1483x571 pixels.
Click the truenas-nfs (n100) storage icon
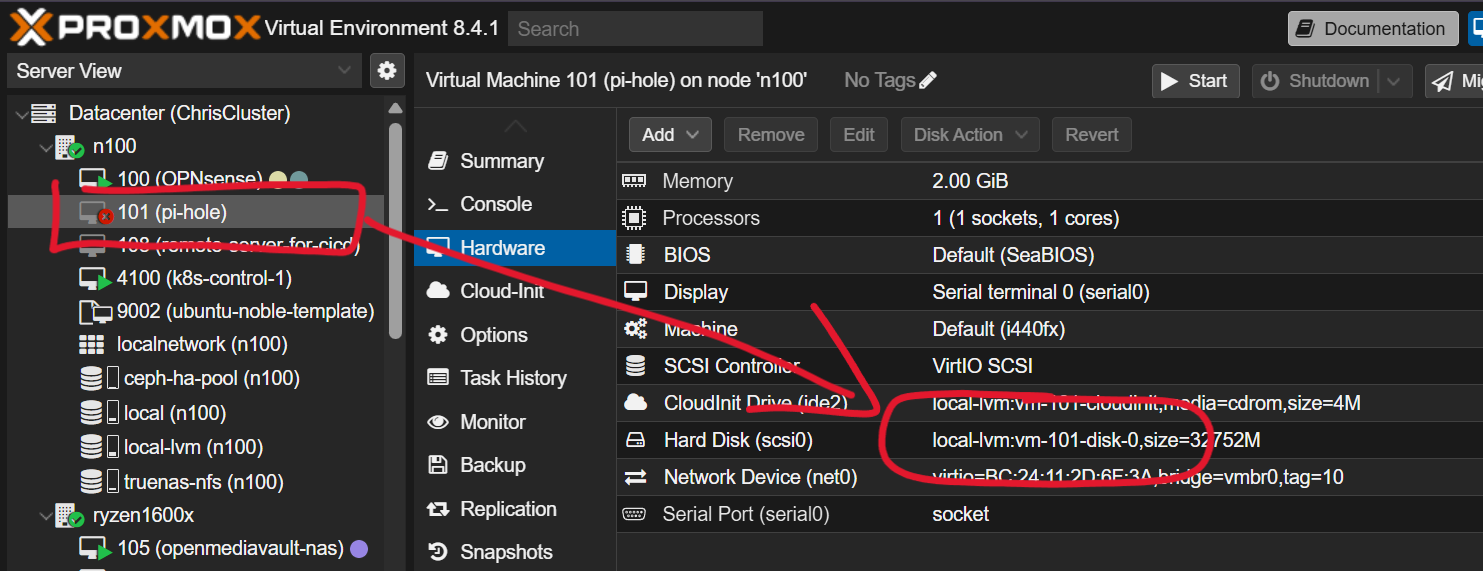point(99,482)
